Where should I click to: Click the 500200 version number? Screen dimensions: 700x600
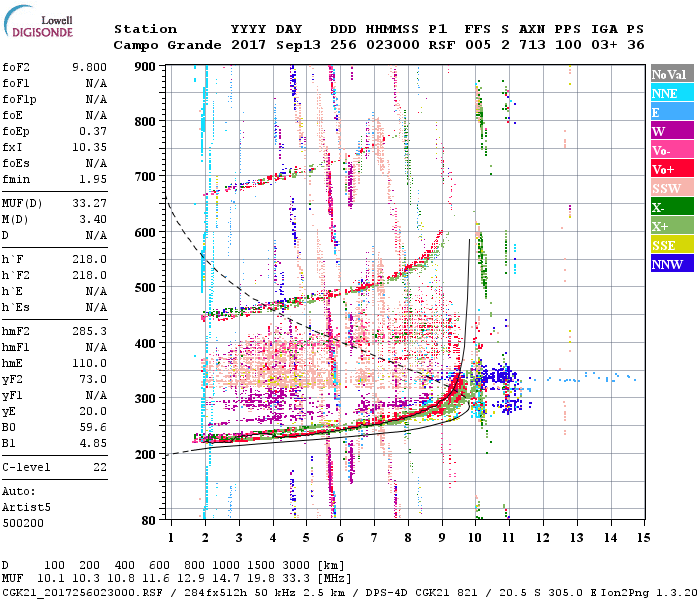[x=23, y=523]
